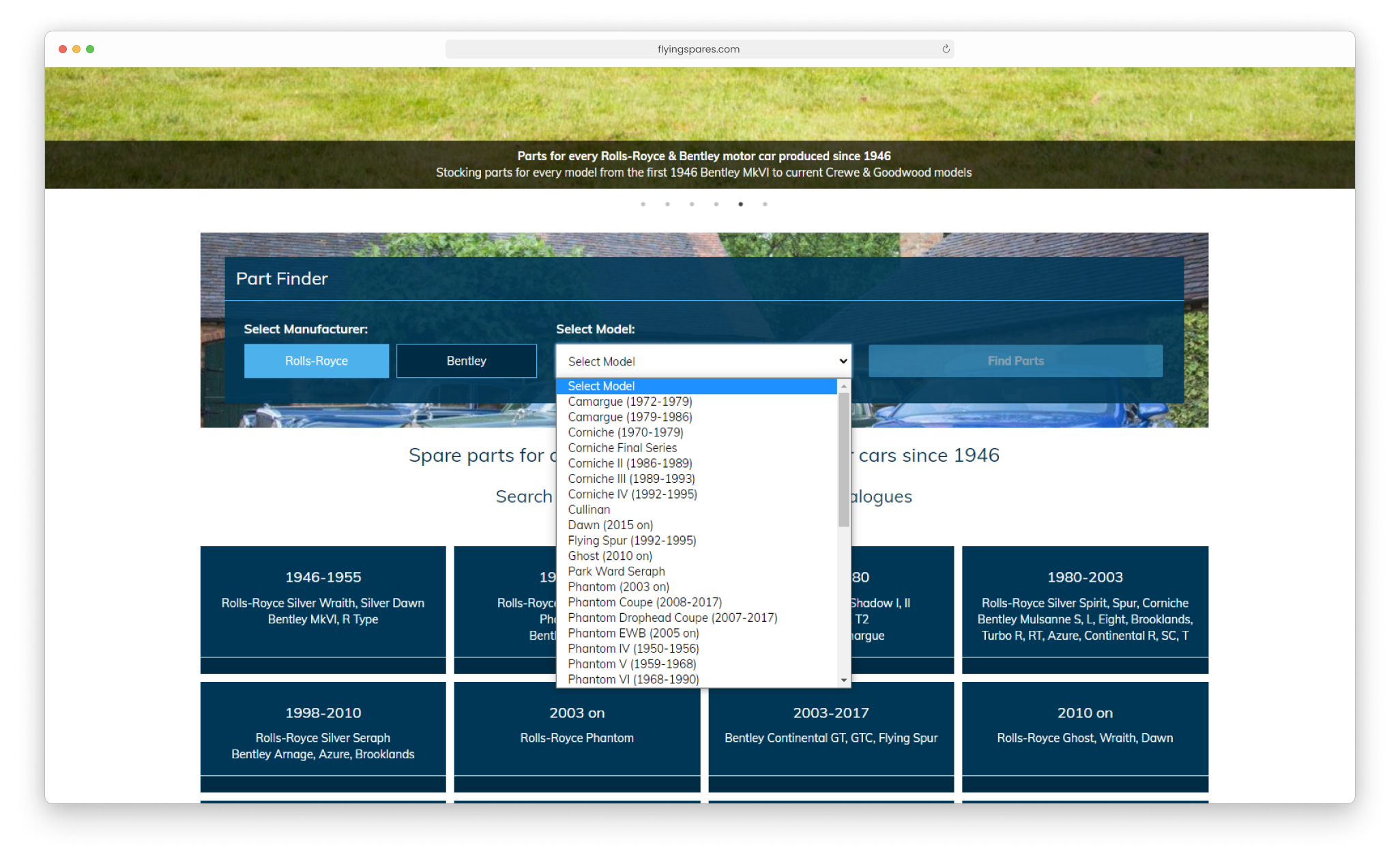The height and width of the screenshot is (862, 1400).
Task: Click the flyingspares.com address bar
Action: click(699, 49)
